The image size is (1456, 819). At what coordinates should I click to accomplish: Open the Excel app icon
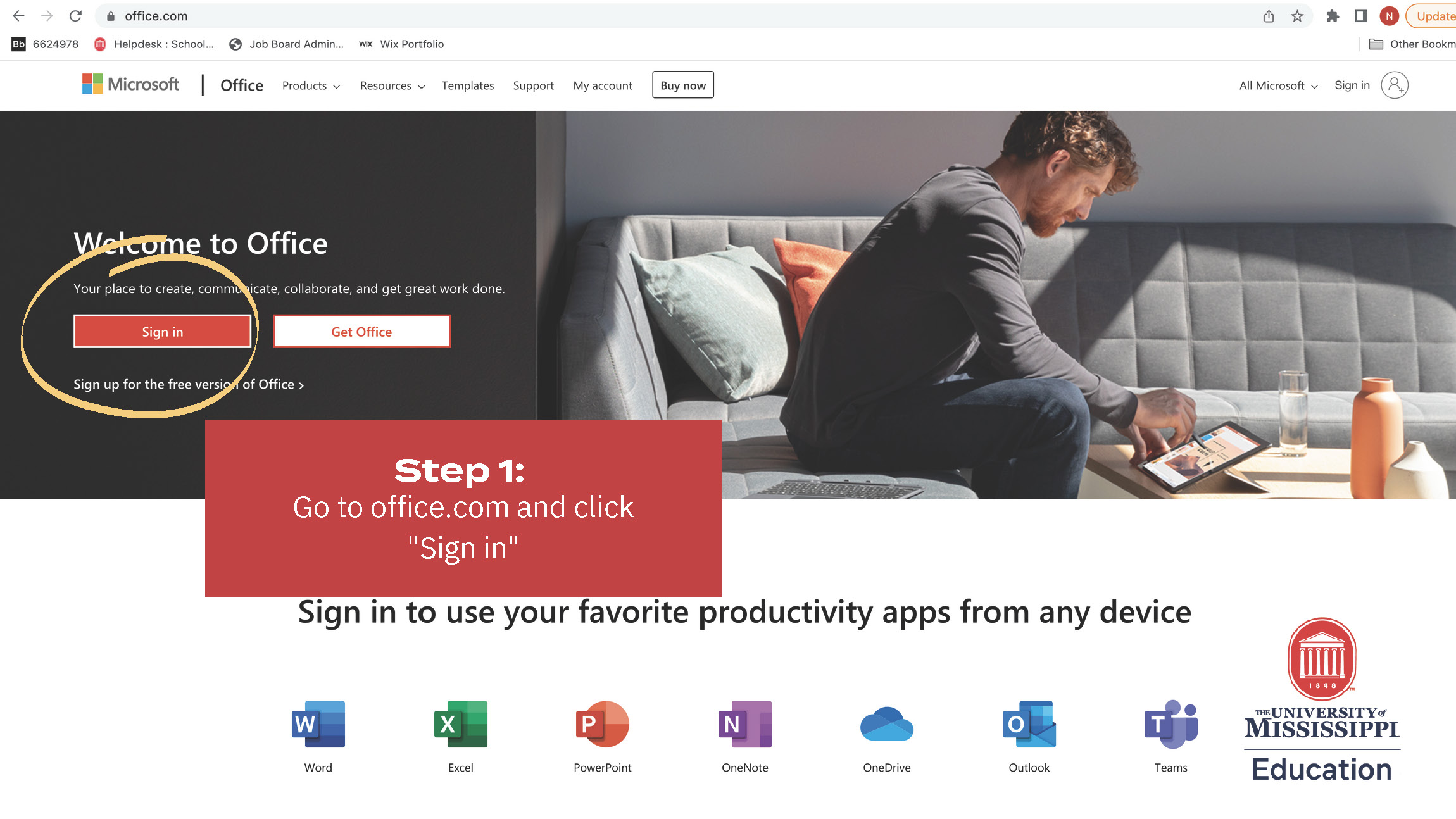coord(461,724)
